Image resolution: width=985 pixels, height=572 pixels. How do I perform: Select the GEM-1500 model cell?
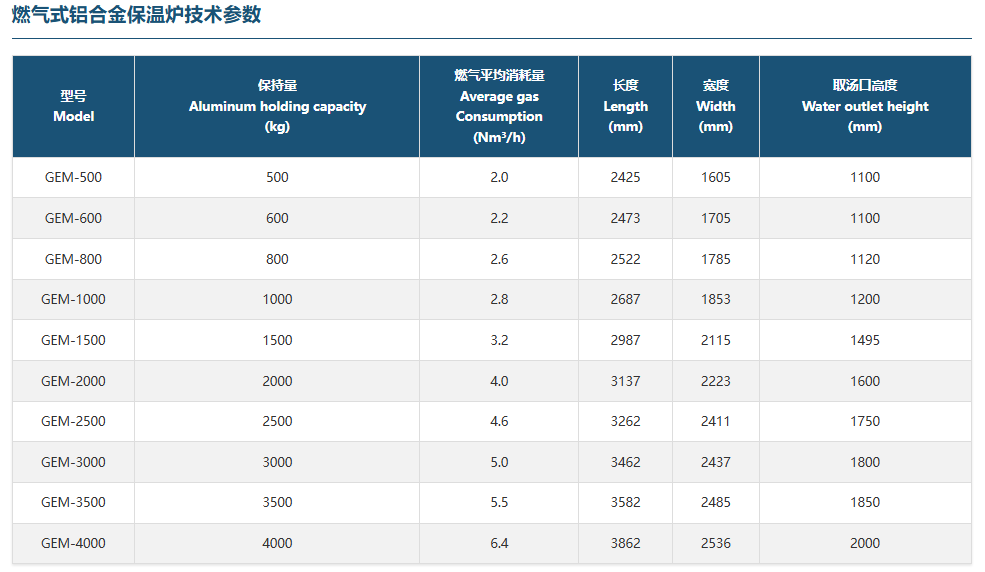tap(73, 340)
